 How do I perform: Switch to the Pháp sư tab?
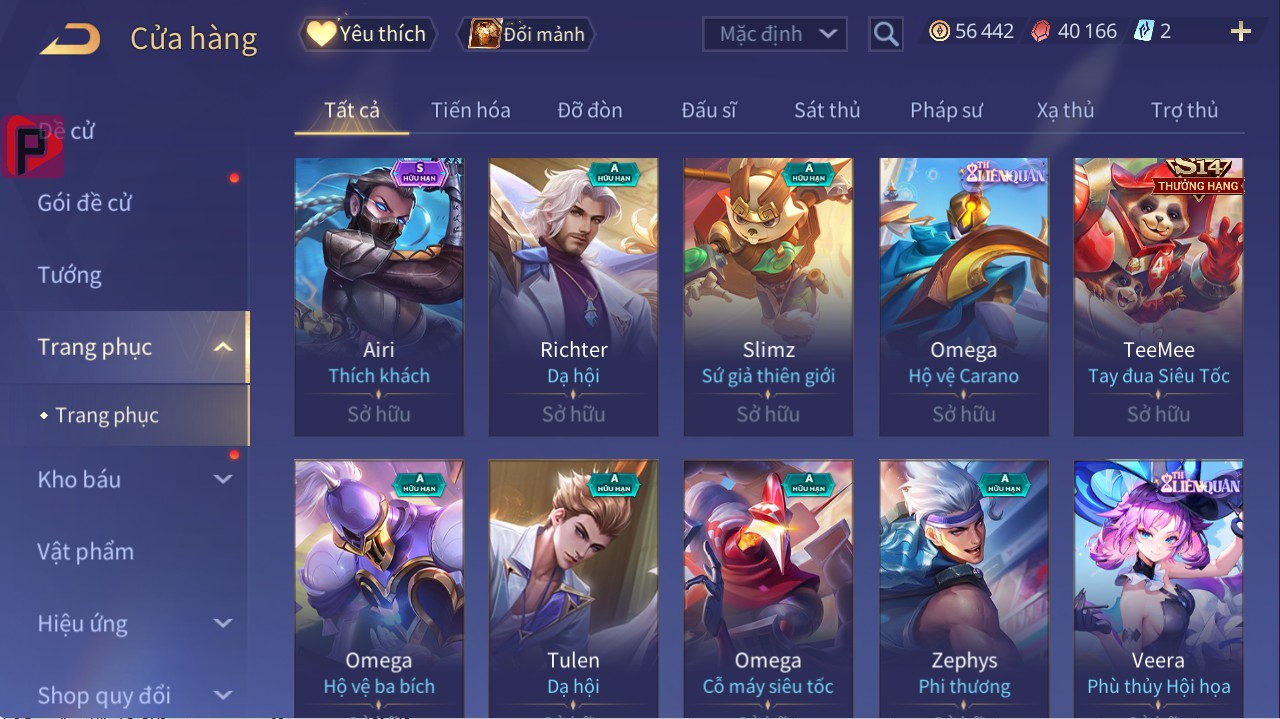946,110
